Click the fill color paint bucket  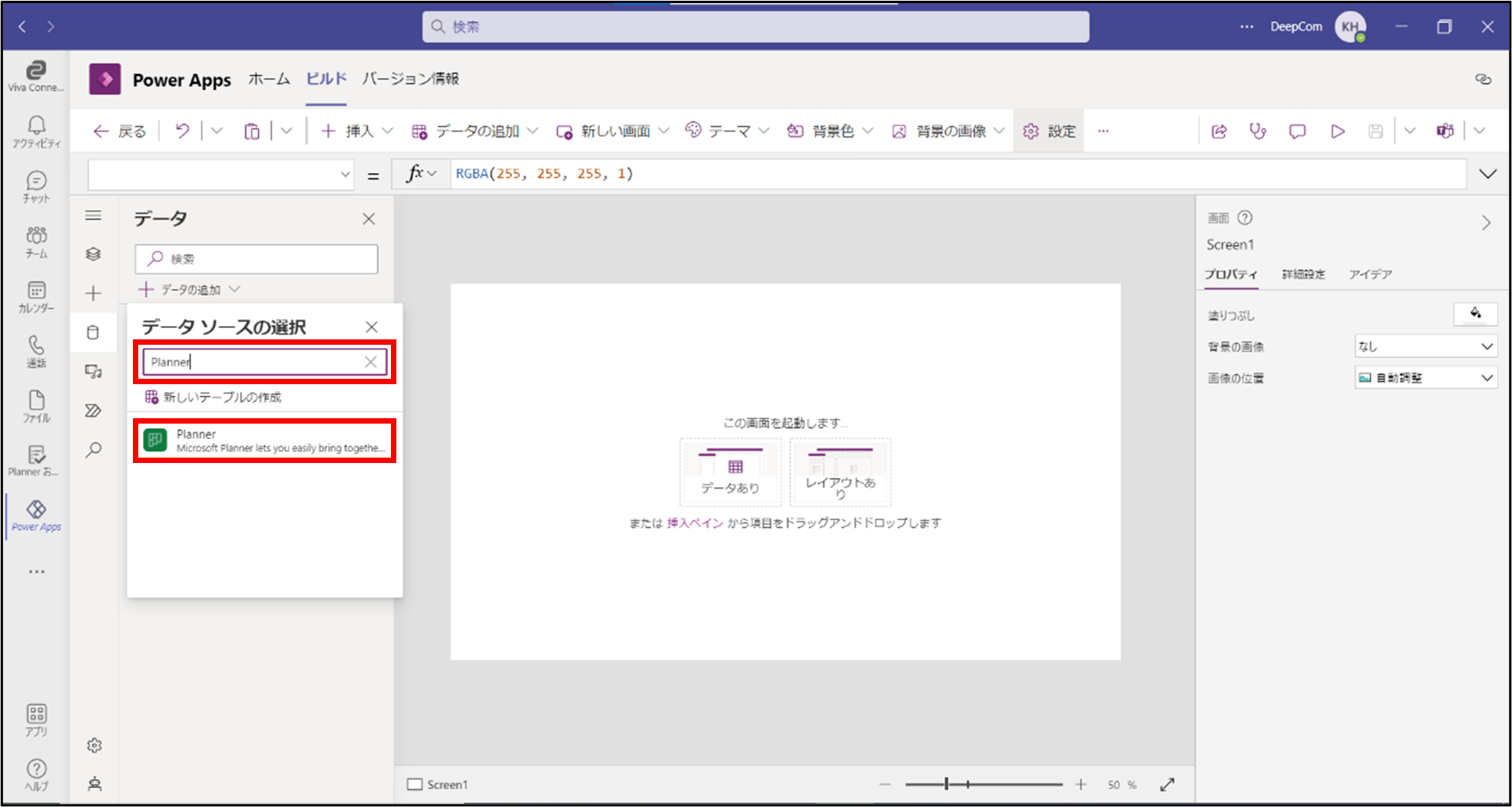tap(1476, 314)
